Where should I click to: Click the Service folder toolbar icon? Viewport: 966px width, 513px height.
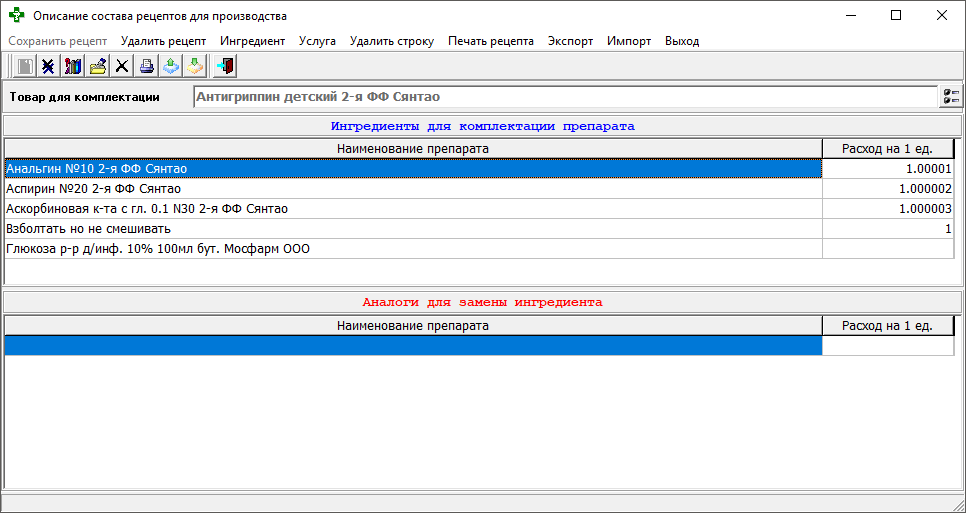(97, 65)
